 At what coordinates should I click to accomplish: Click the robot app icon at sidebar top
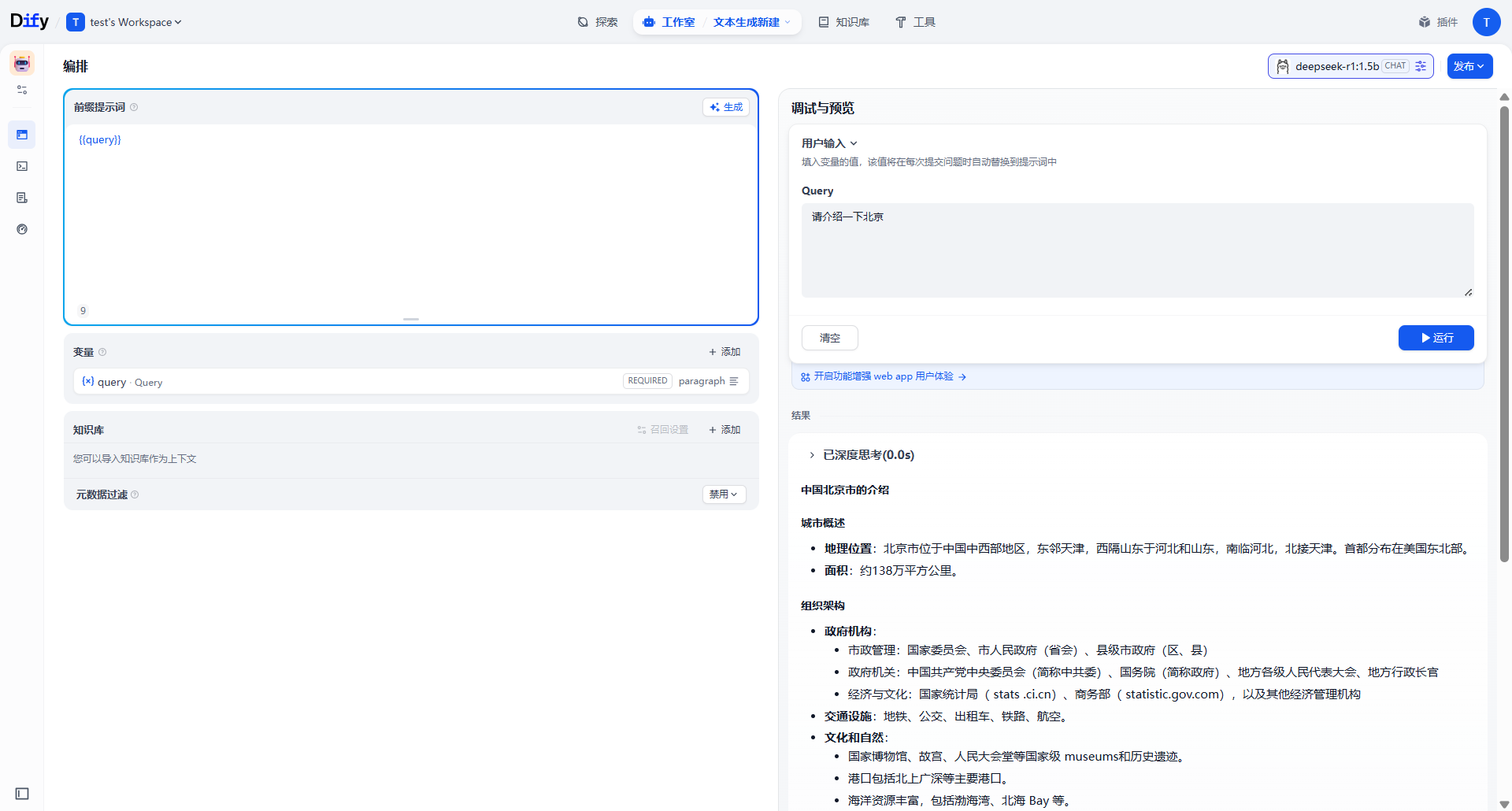click(x=20, y=63)
